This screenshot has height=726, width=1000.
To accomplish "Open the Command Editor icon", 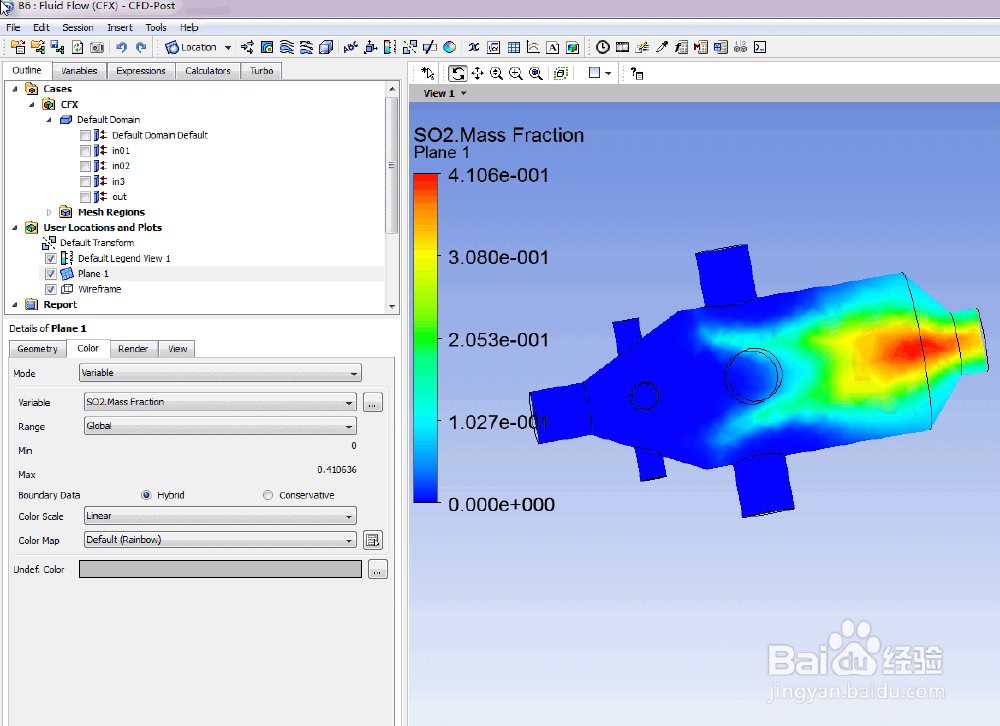I will 760,47.
